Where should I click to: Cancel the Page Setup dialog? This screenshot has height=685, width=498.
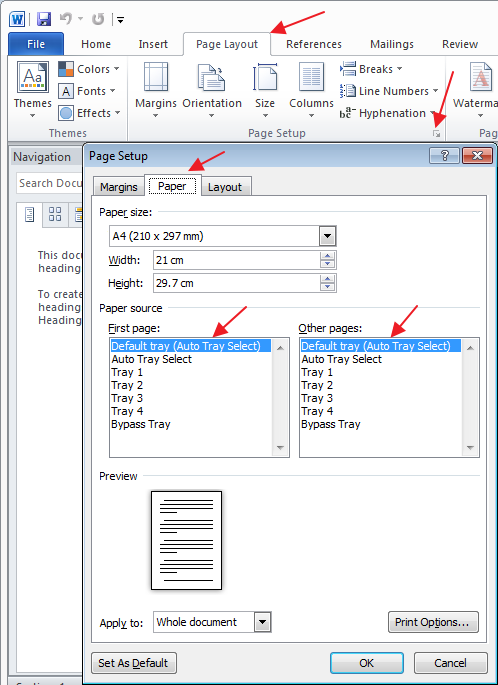coord(450,663)
